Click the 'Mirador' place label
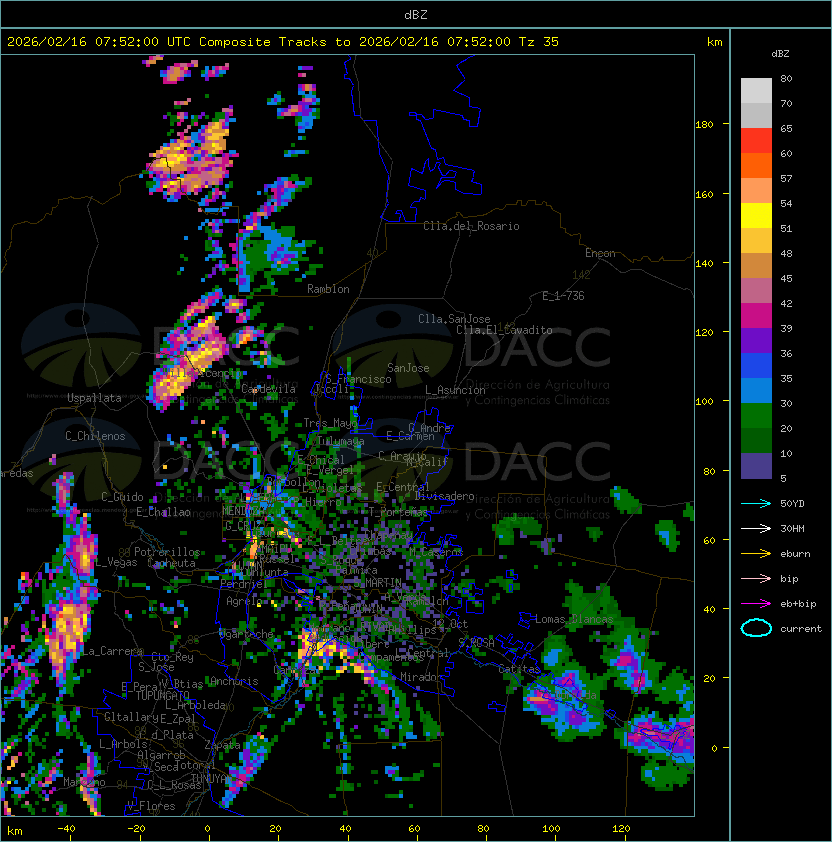This screenshot has width=832, height=842. [x=421, y=677]
